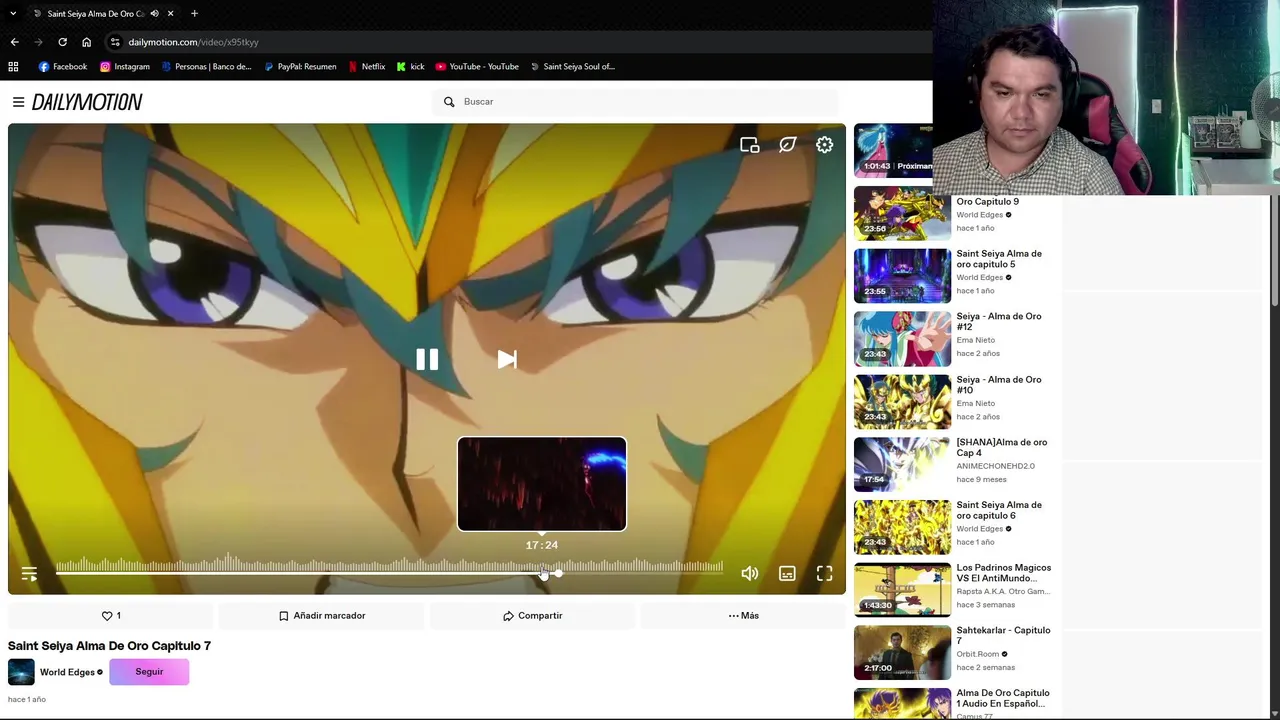Image resolution: width=1280 pixels, height=720 pixels.
Task: Open the playlist queue icon in player
Action: [29, 574]
